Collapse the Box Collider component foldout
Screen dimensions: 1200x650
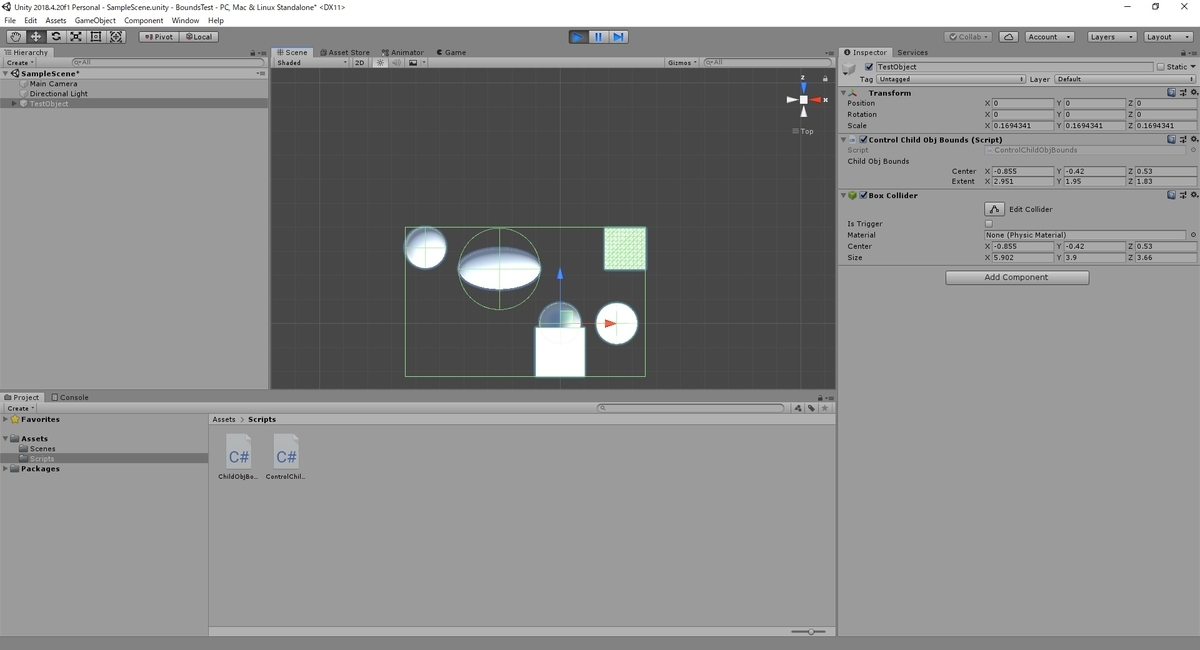(x=844, y=196)
